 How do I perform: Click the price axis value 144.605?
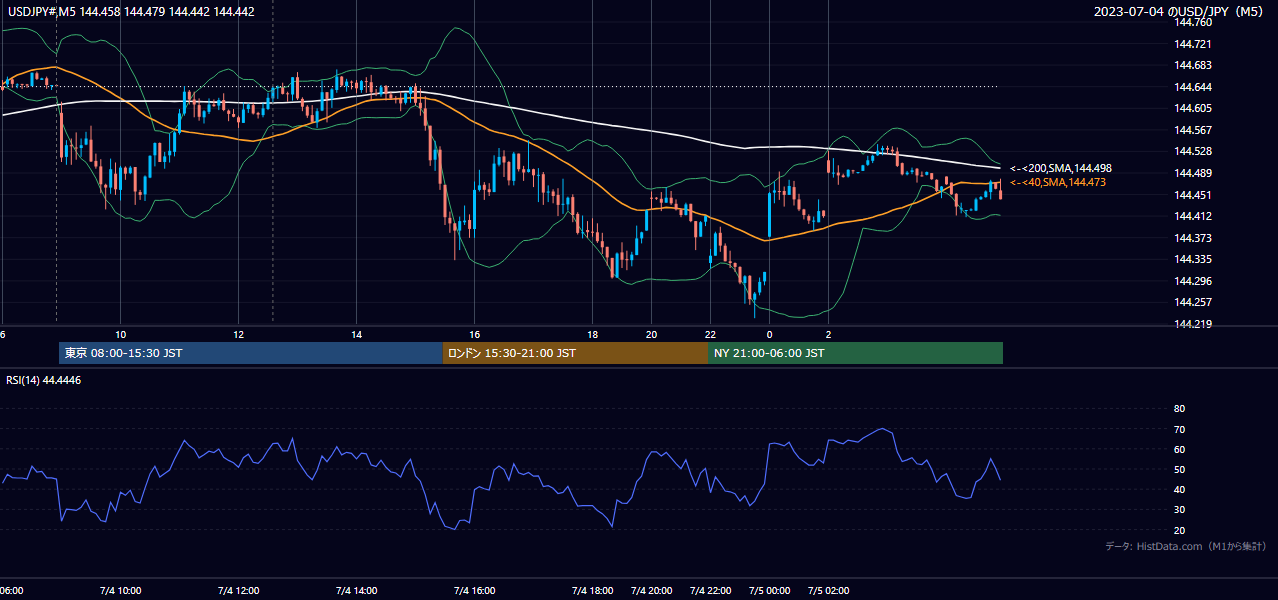[x=1191, y=108]
